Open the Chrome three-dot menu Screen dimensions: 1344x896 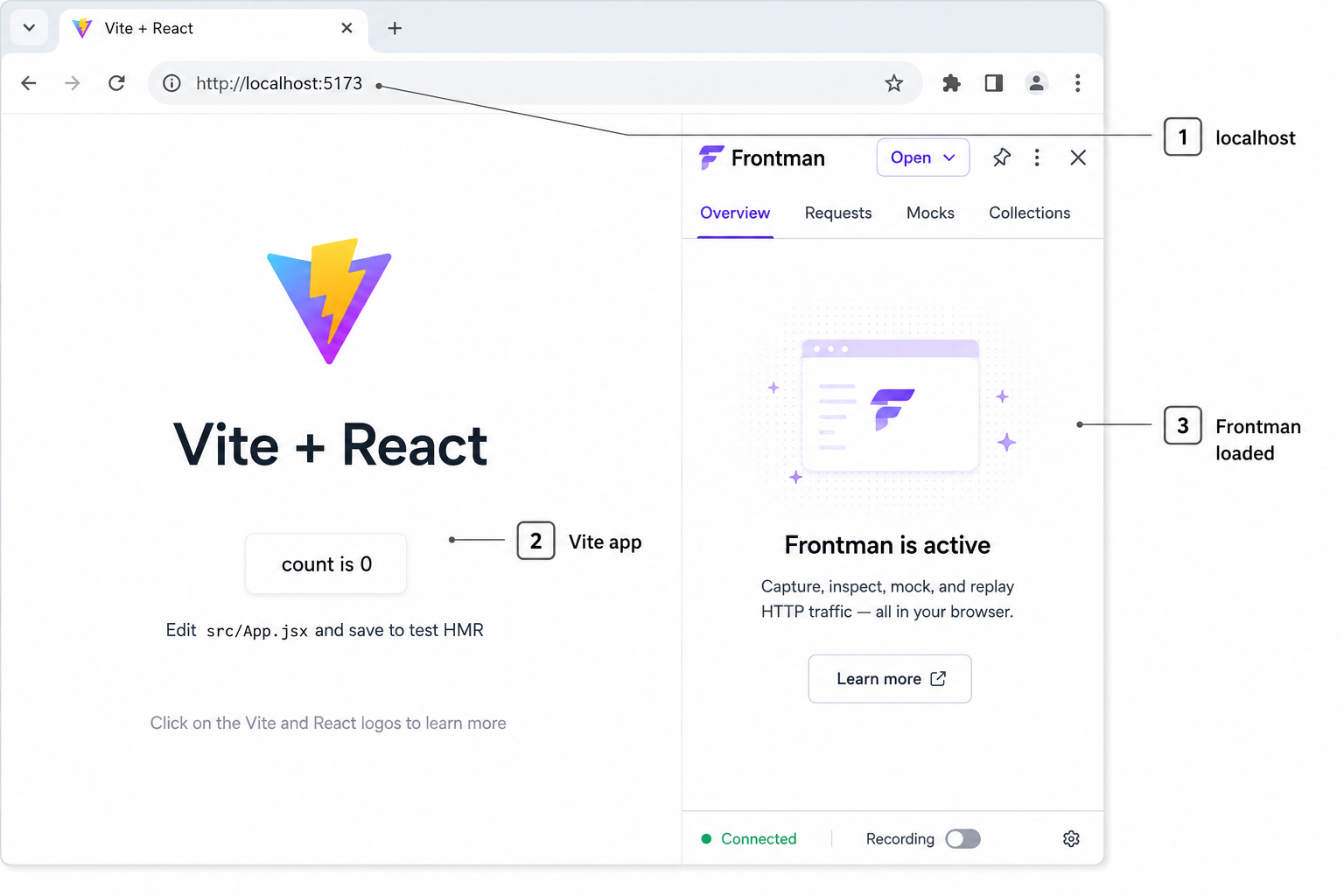[1078, 83]
